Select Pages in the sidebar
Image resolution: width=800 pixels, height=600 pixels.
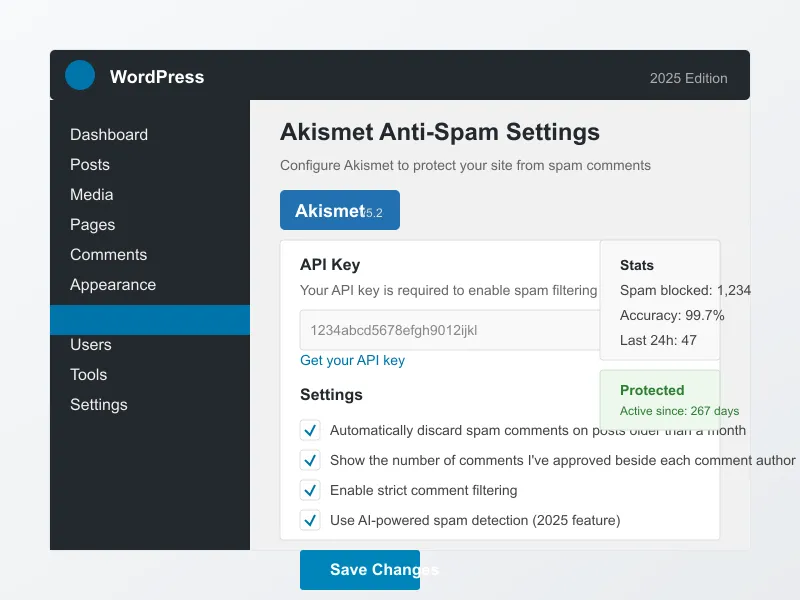pos(92,224)
